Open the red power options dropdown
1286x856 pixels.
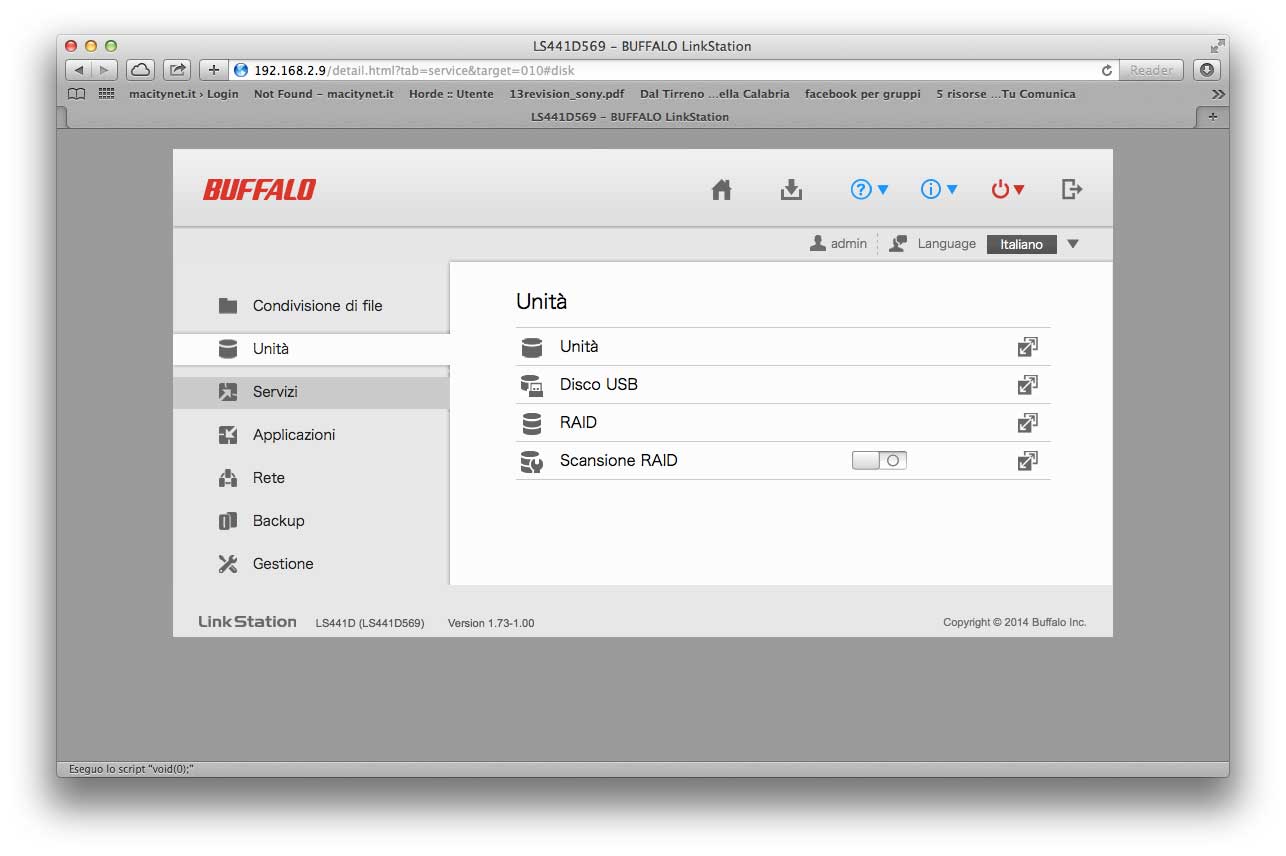[x=1008, y=189]
